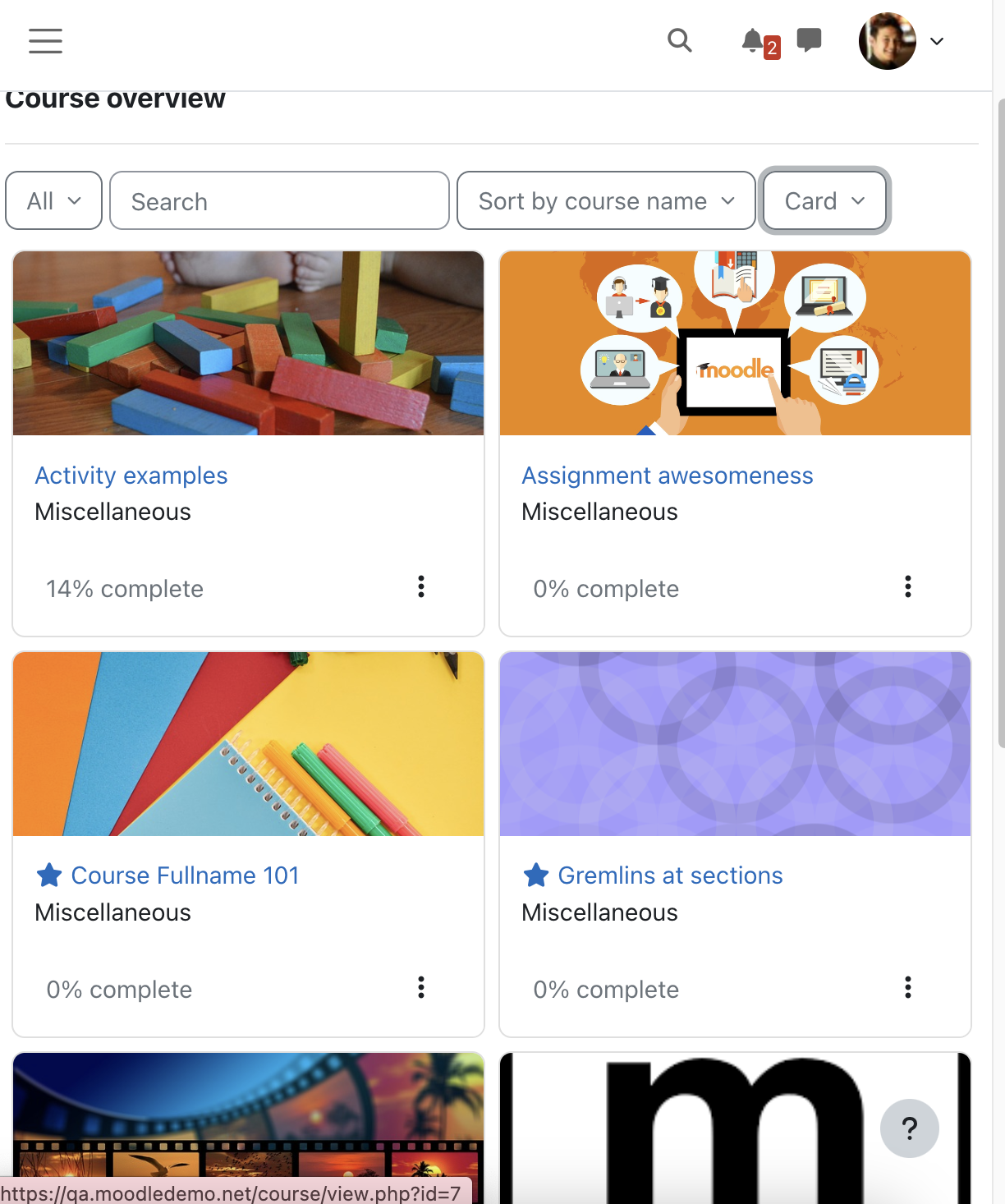Open the messaging chat bubble icon
This screenshot has height=1204, width=1005.
809,39
